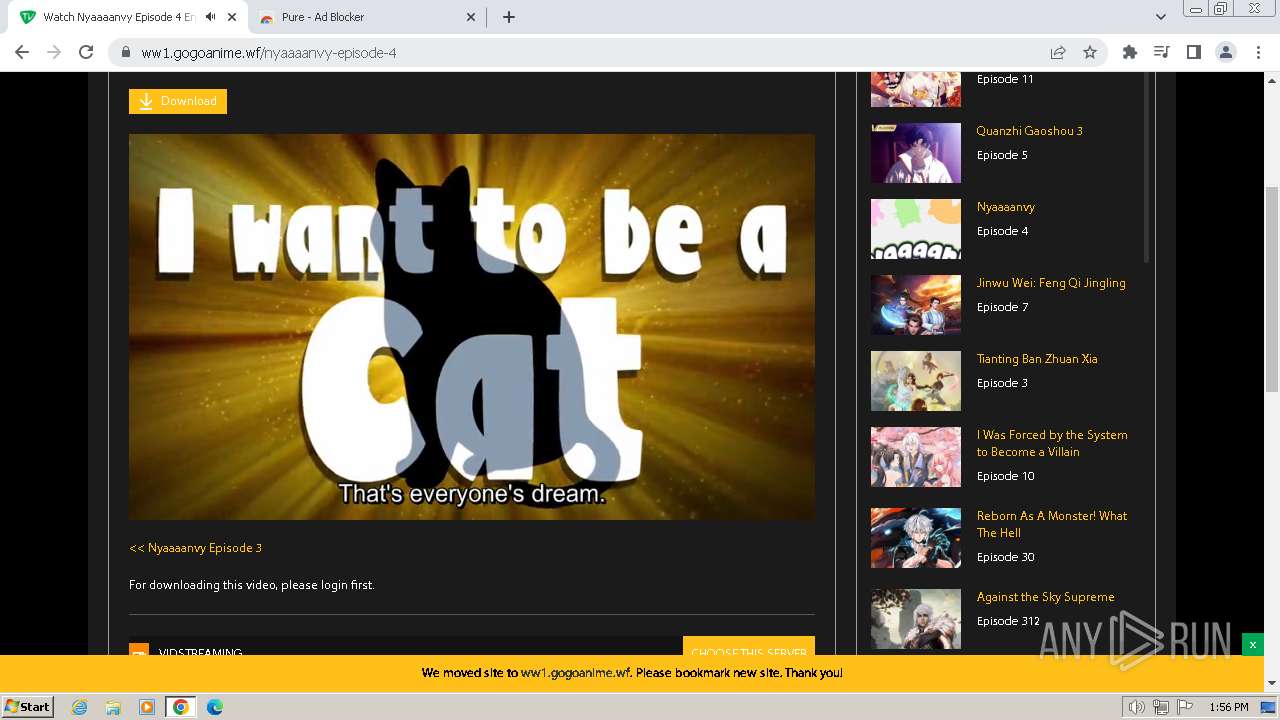Click the site info lock icon
Viewport: 1280px width, 720px height.
click(x=126, y=52)
